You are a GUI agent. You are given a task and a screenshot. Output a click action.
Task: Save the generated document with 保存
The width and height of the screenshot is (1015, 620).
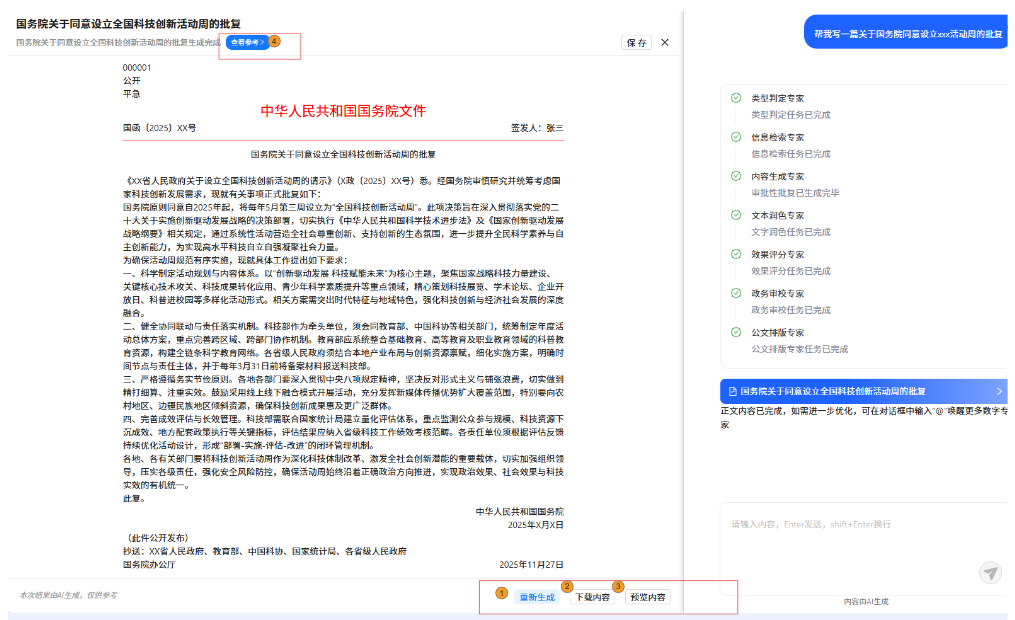click(636, 43)
